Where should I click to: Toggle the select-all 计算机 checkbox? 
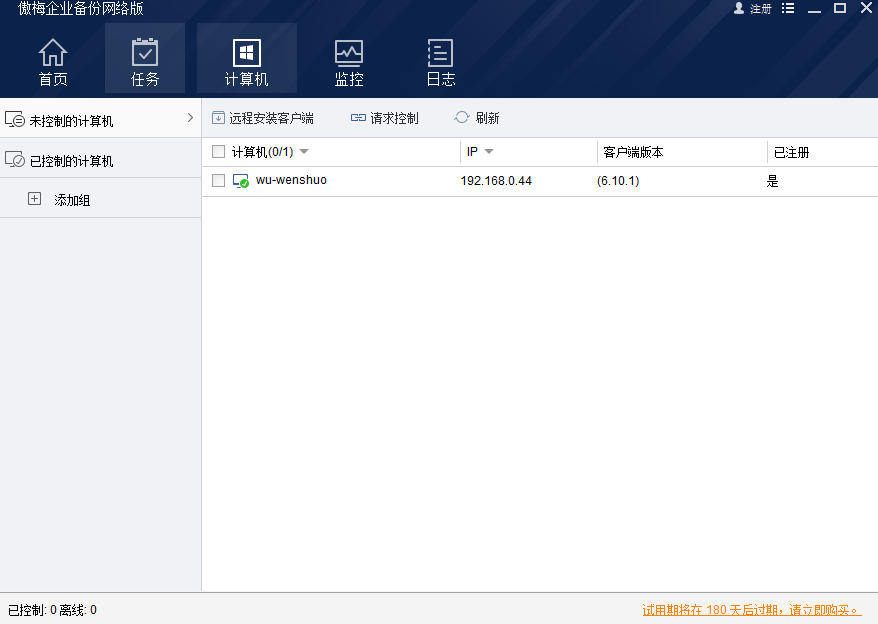tap(218, 152)
